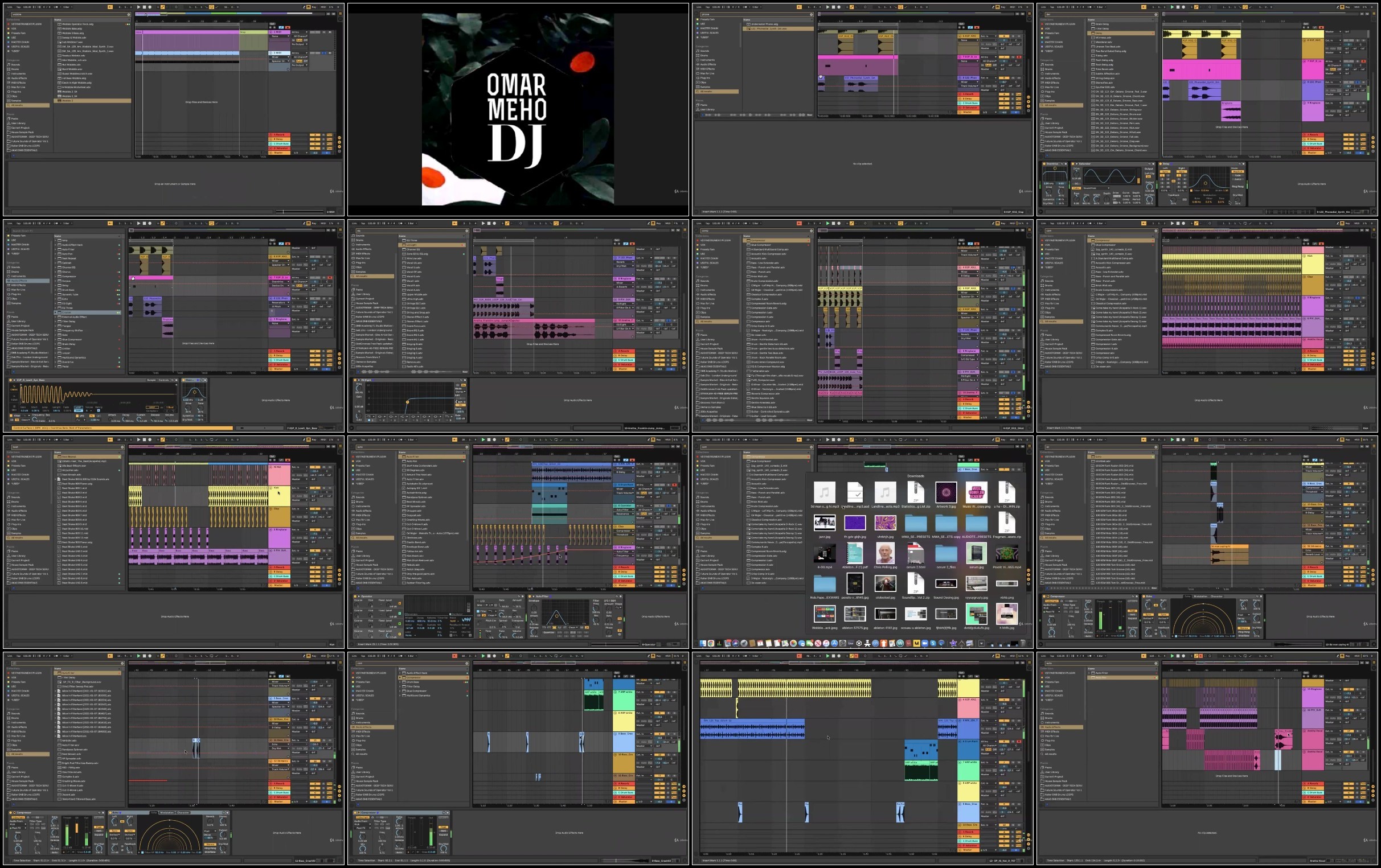Expand the Gate folder in the Audio Effects list
This screenshot has width=1381, height=868.
pos(55,335)
